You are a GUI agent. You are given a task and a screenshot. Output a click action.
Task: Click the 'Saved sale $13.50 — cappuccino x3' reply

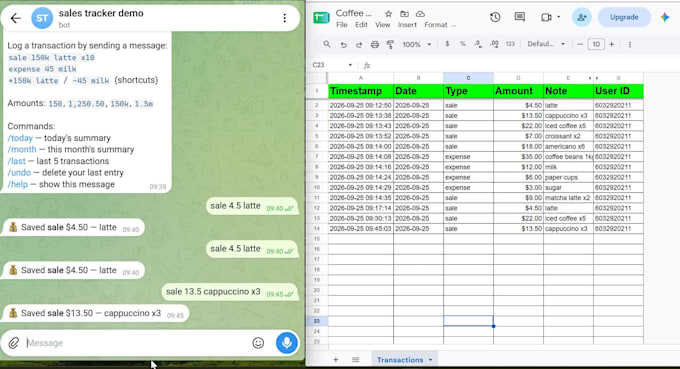click(x=96, y=313)
